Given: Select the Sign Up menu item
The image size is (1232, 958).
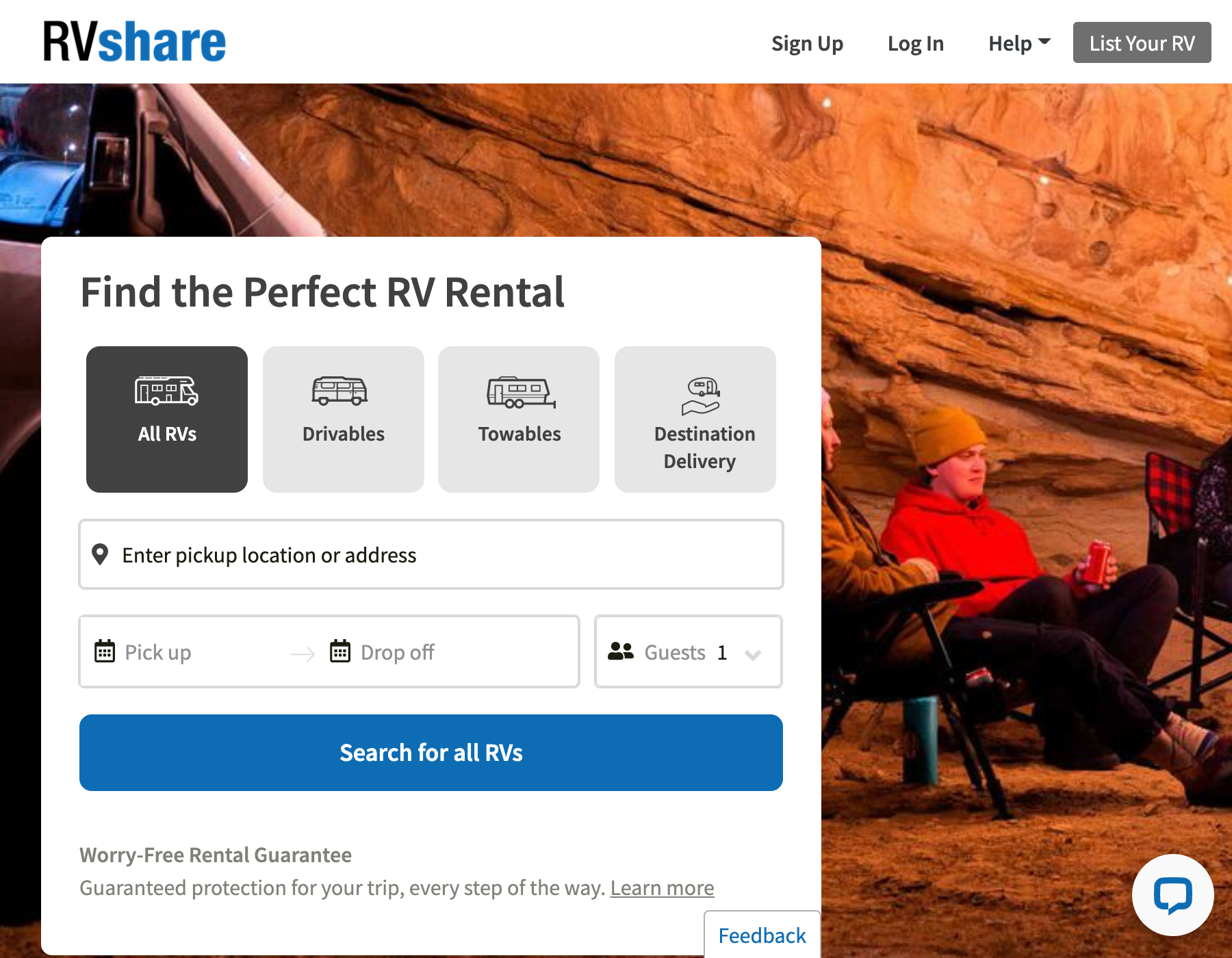Looking at the screenshot, I should 807,42.
